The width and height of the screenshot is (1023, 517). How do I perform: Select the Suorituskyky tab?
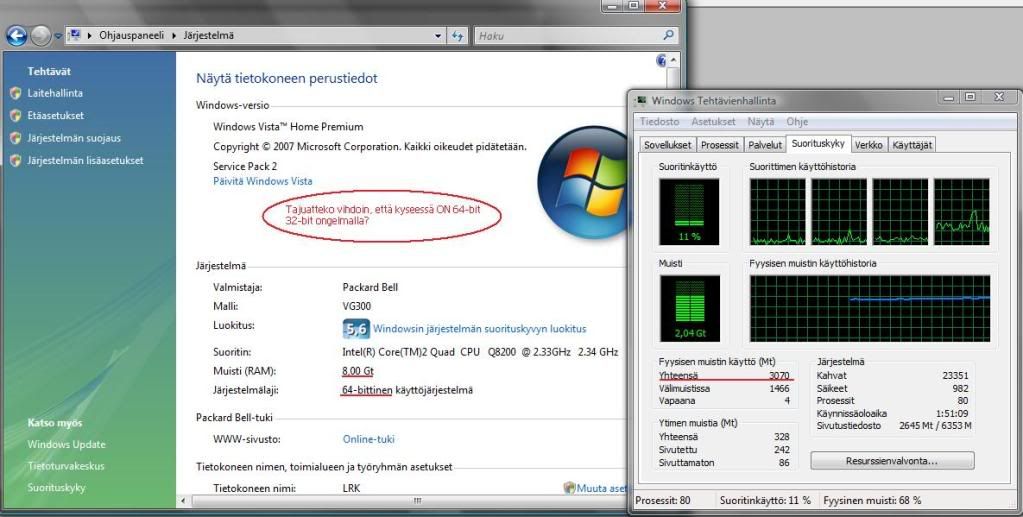[x=818, y=144]
